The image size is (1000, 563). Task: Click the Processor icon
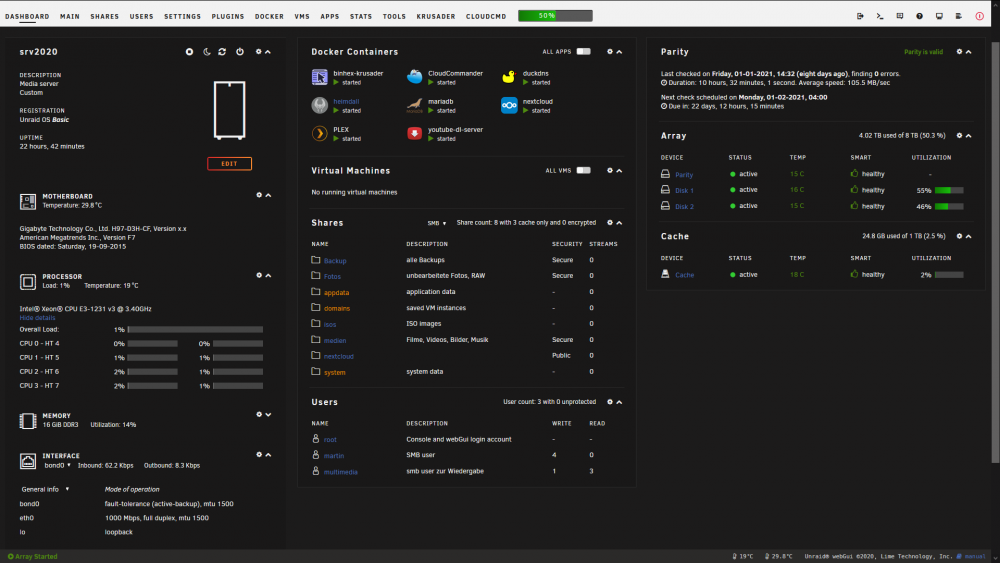[27, 282]
